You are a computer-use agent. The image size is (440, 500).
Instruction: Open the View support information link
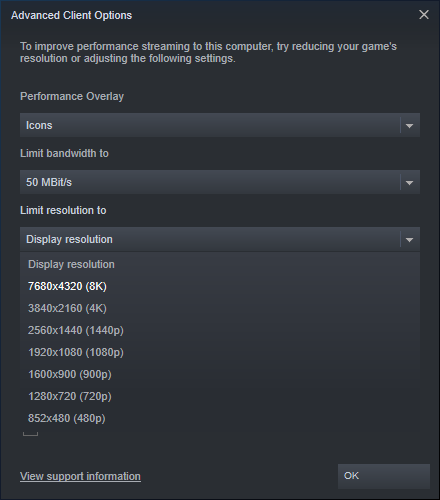coord(80,476)
